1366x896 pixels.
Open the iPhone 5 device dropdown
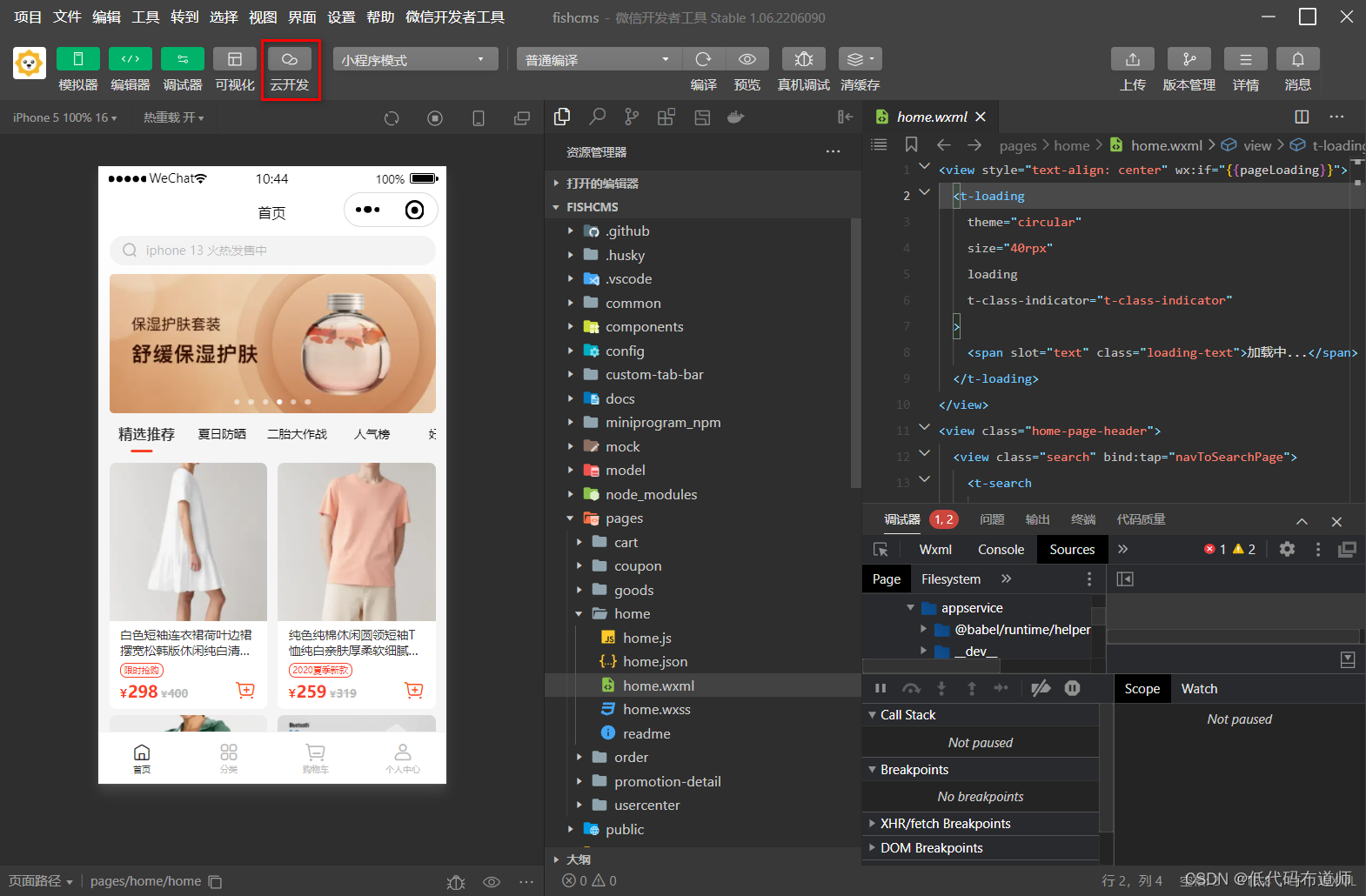(65, 117)
